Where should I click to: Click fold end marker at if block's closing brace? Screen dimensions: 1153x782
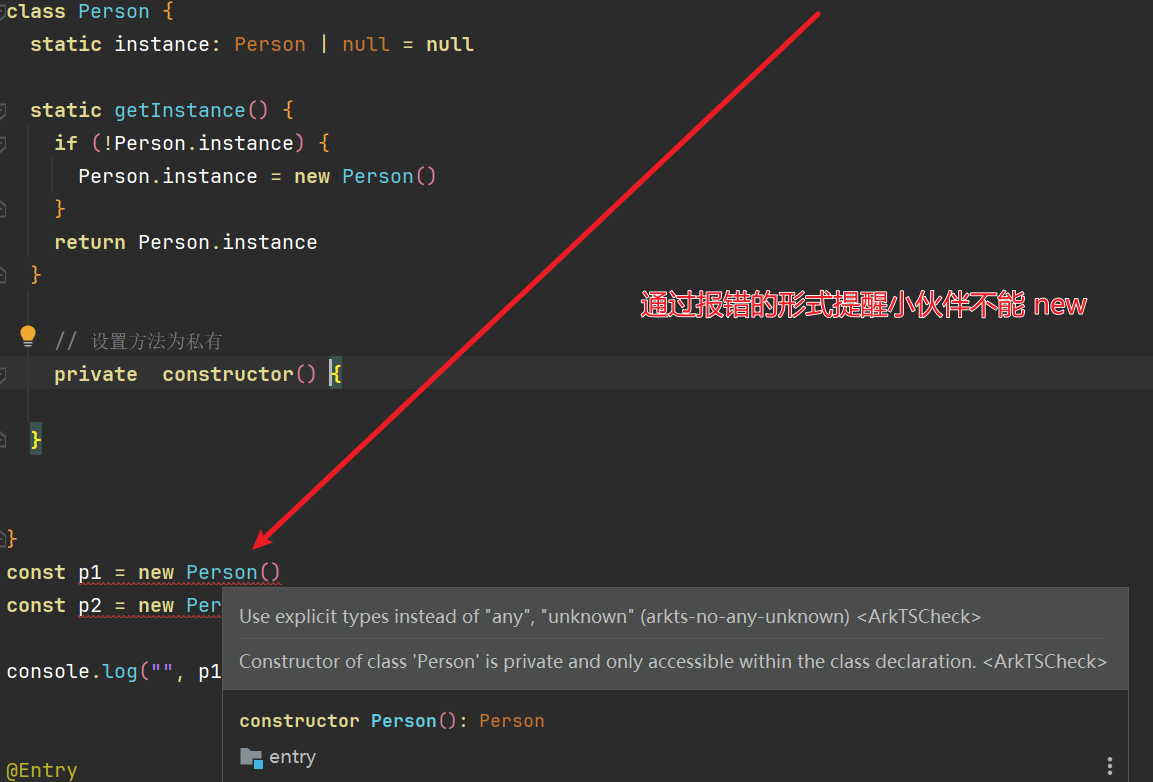[x=3, y=208]
